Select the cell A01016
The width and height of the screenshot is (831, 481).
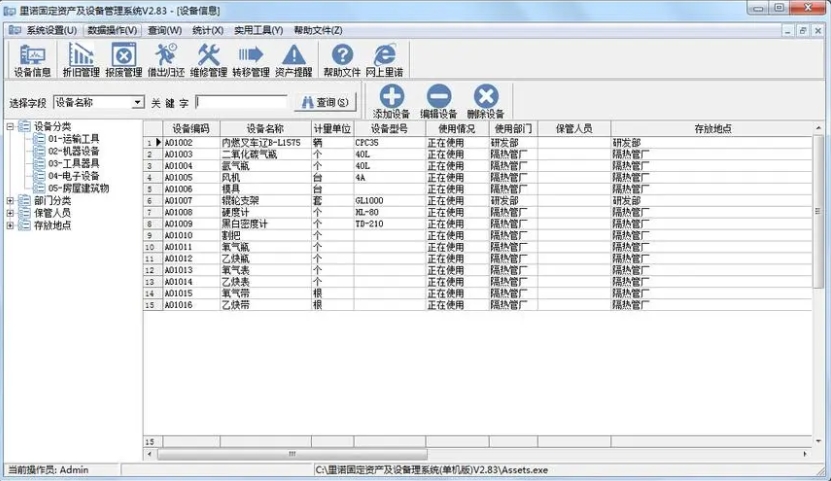(x=191, y=305)
